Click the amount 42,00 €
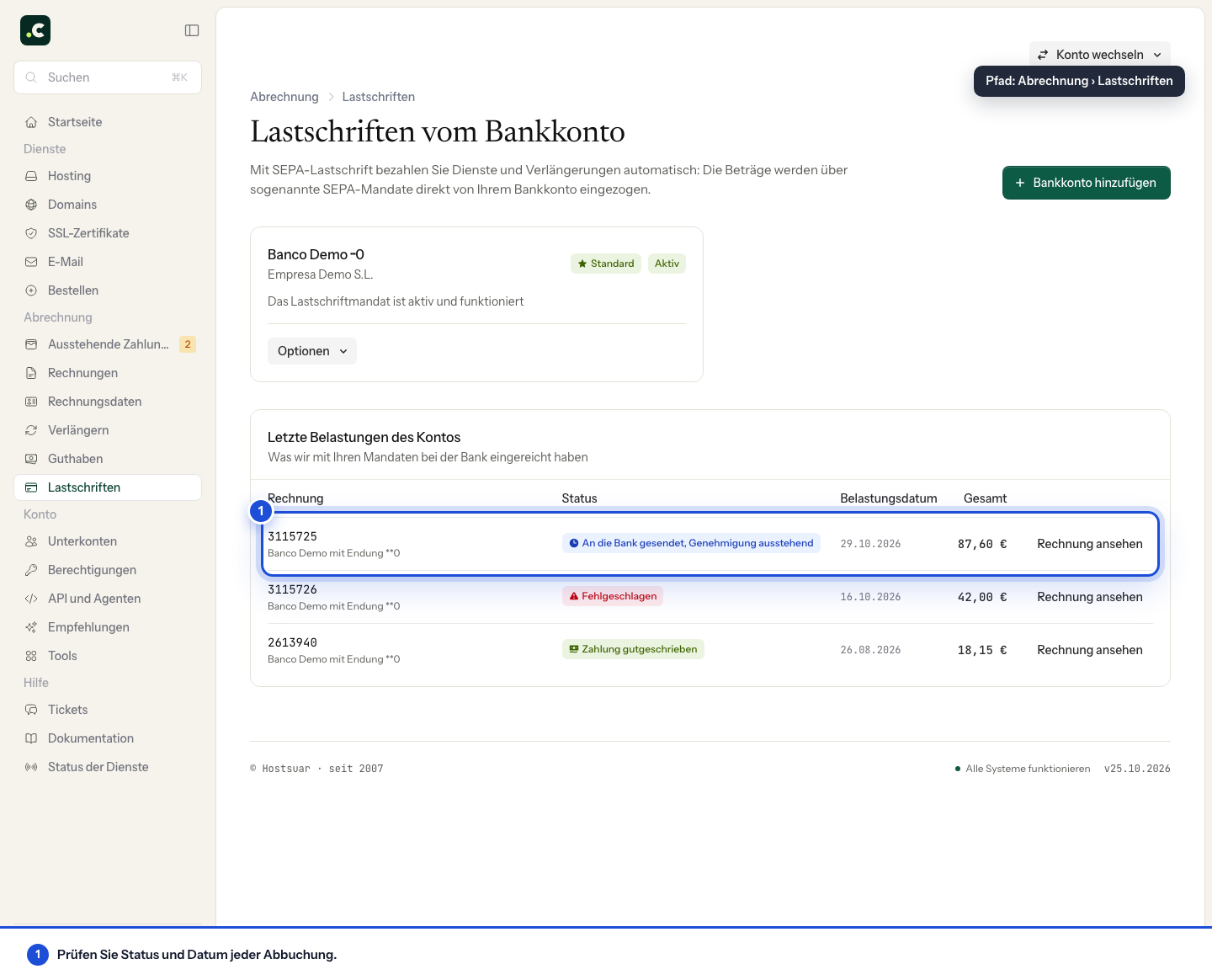Viewport: 1212px width, 980px height. point(981,597)
